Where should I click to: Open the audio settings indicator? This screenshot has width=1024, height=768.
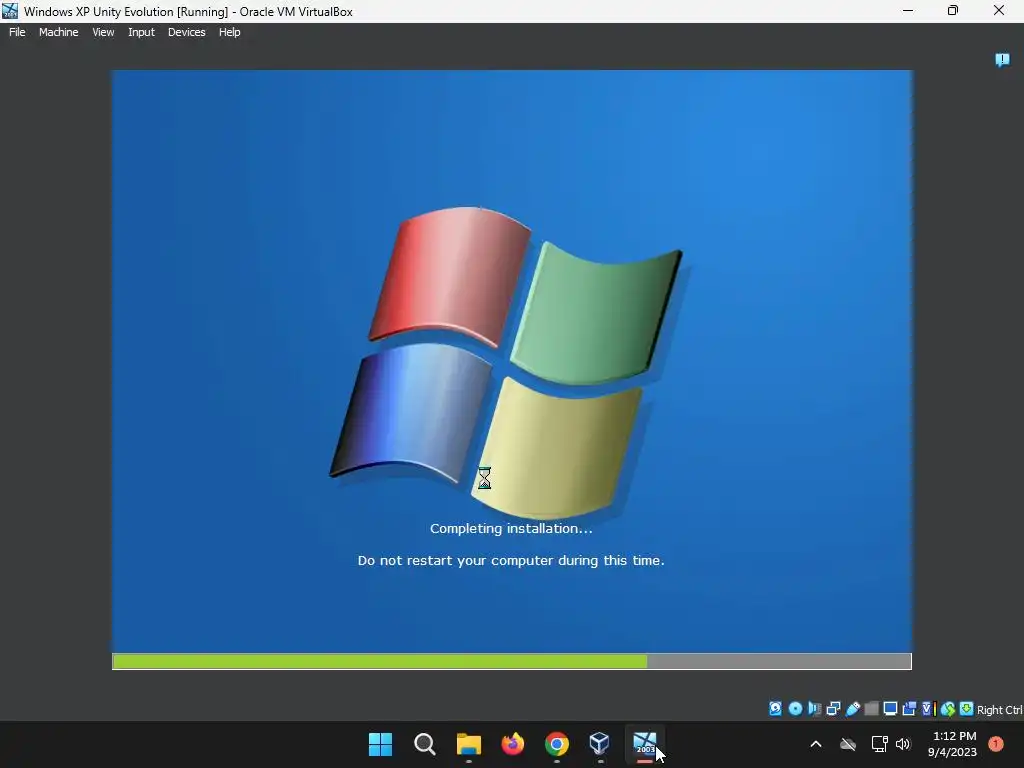click(814, 709)
